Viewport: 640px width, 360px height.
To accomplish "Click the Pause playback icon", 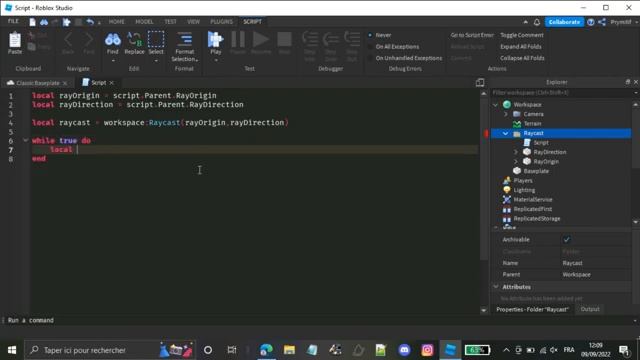I will coord(238,40).
